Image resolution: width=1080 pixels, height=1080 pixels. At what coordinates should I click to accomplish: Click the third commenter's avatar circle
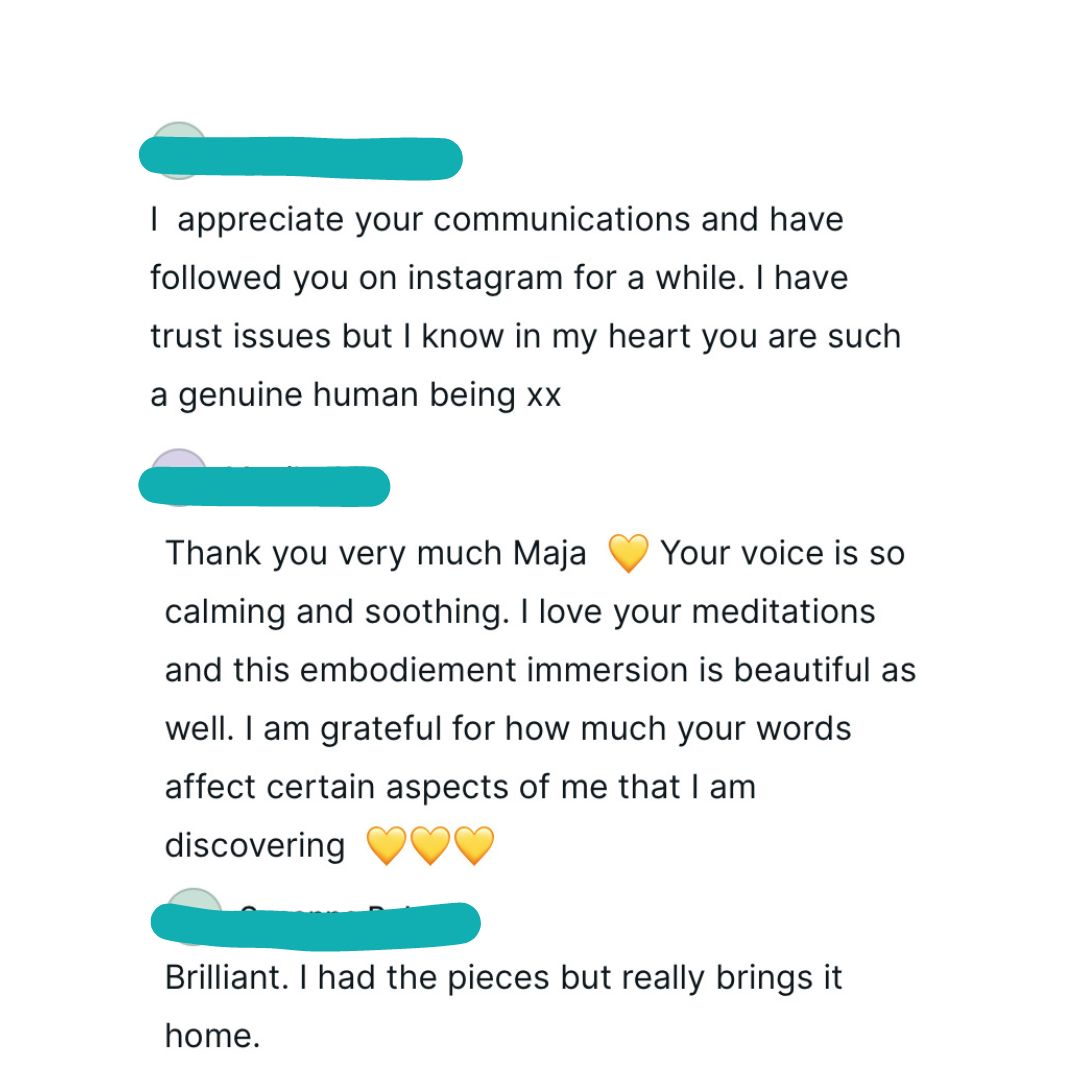point(193,899)
